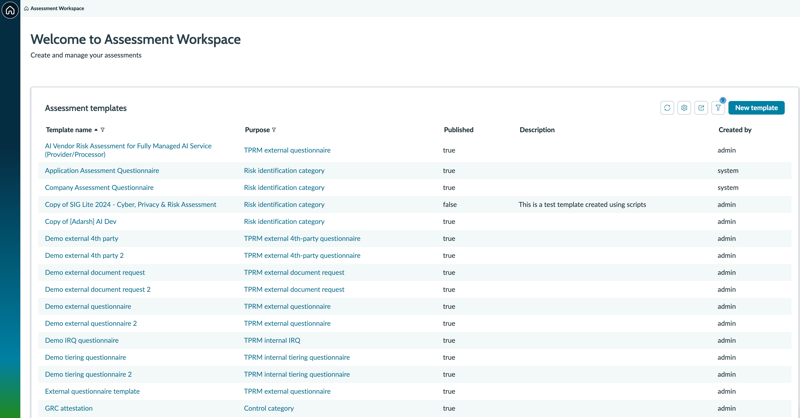Click 'admin' in the GRC attestation row
Image resolution: width=800 pixels, height=418 pixels.
tap(727, 408)
